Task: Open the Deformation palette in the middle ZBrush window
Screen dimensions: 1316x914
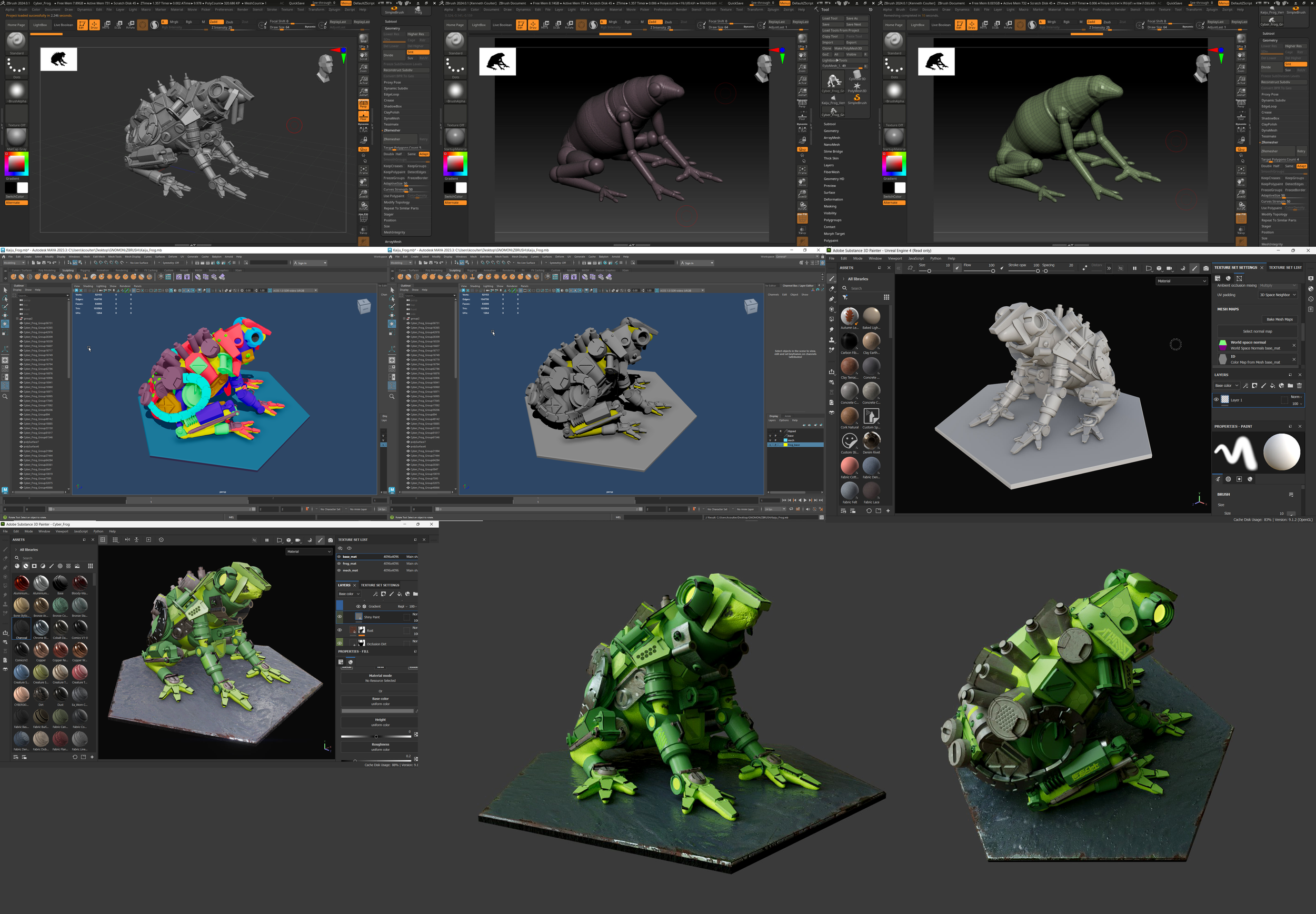Action: coord(833,199)
